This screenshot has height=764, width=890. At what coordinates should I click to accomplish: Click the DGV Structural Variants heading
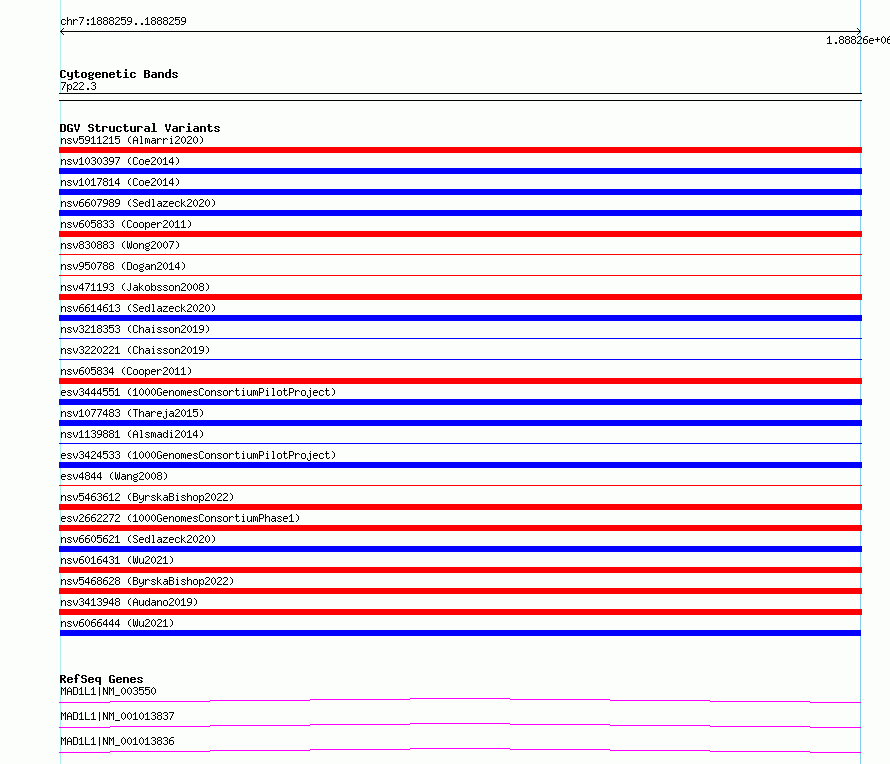[x=140, y=128]
